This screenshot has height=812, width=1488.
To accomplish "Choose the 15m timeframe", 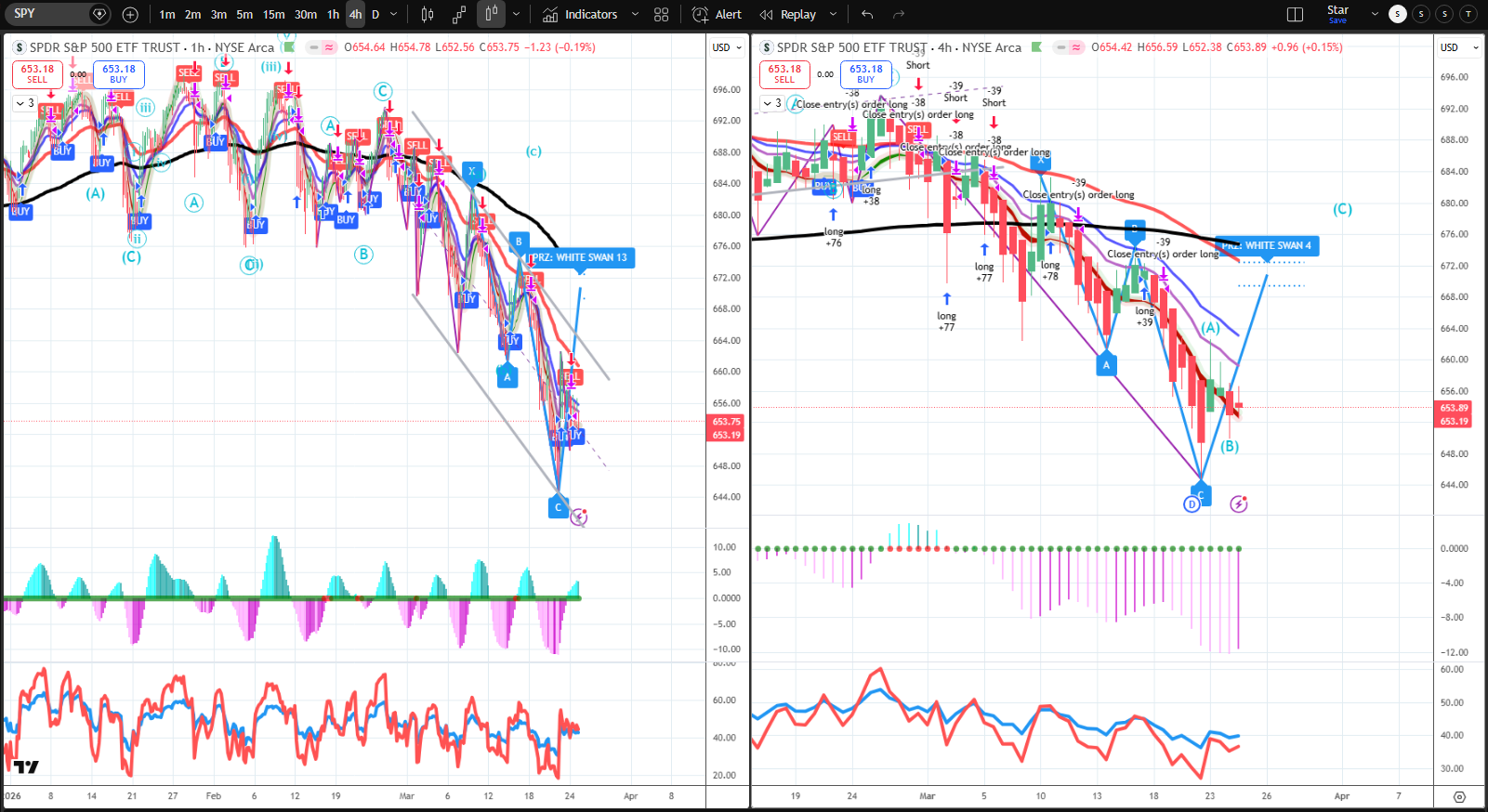I will [273, 14].
